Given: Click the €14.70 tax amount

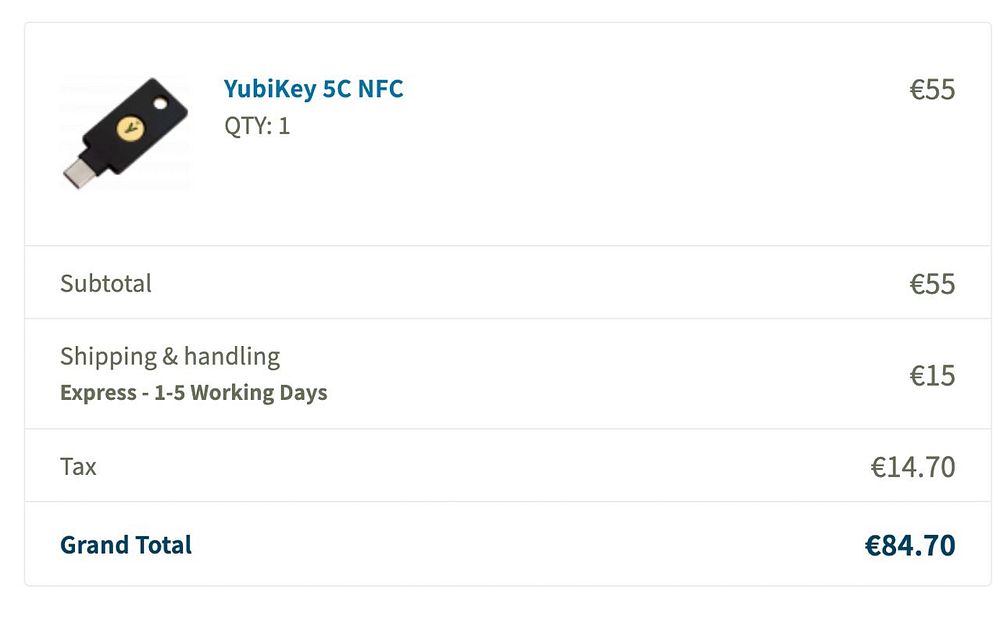Looking at the screenshot, I should coord(913,467).
